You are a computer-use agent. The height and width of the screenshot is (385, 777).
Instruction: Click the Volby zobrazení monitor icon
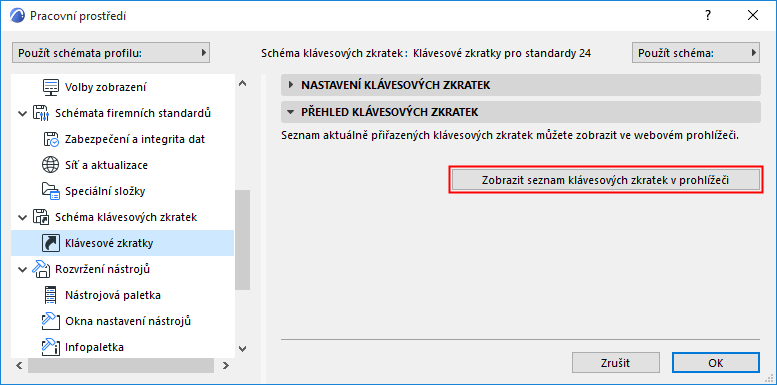pyautogui.click(x=51, y=87)
